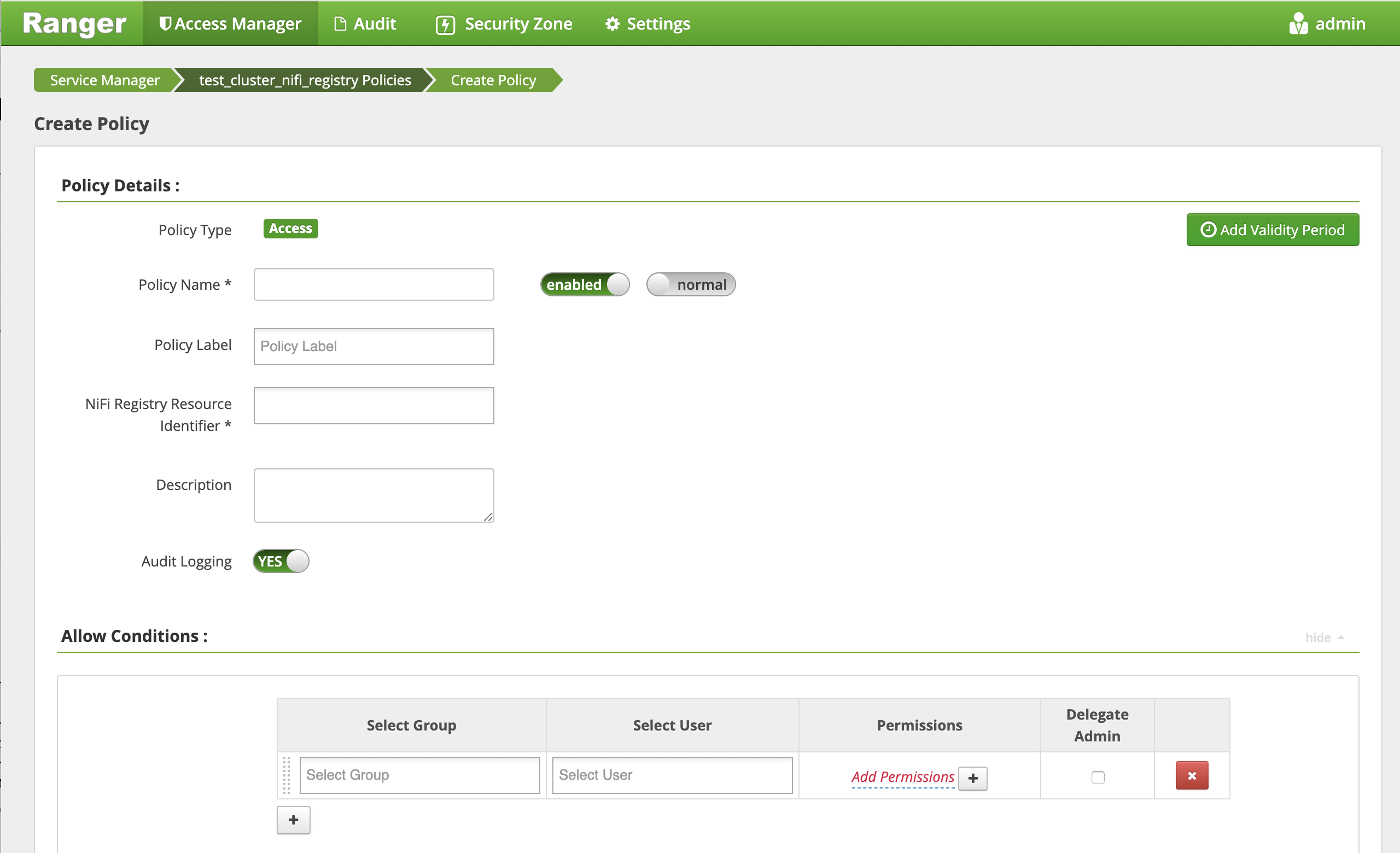Focus the NiFi Registry Resource Identifier field

coord(374,406)
